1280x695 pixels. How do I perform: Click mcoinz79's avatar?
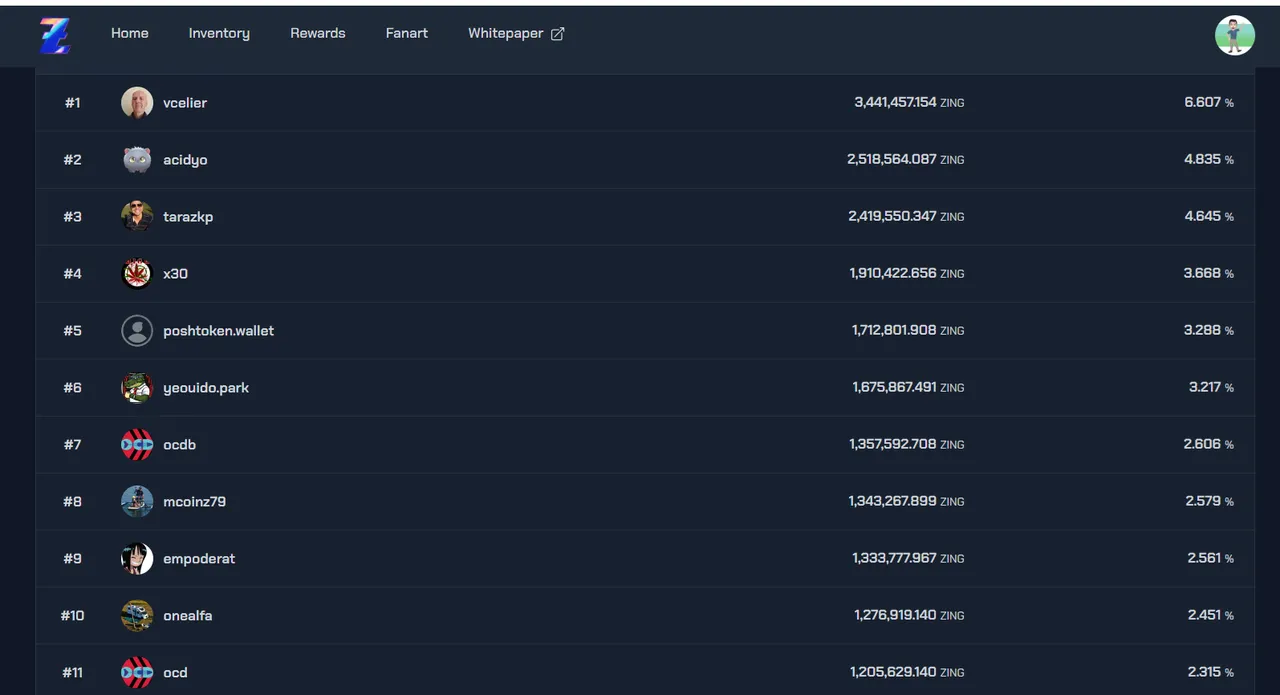137,501
